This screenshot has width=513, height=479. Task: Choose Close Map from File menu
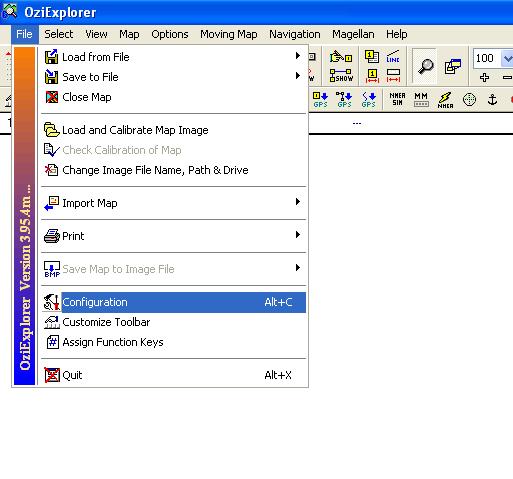pos(173,97)
